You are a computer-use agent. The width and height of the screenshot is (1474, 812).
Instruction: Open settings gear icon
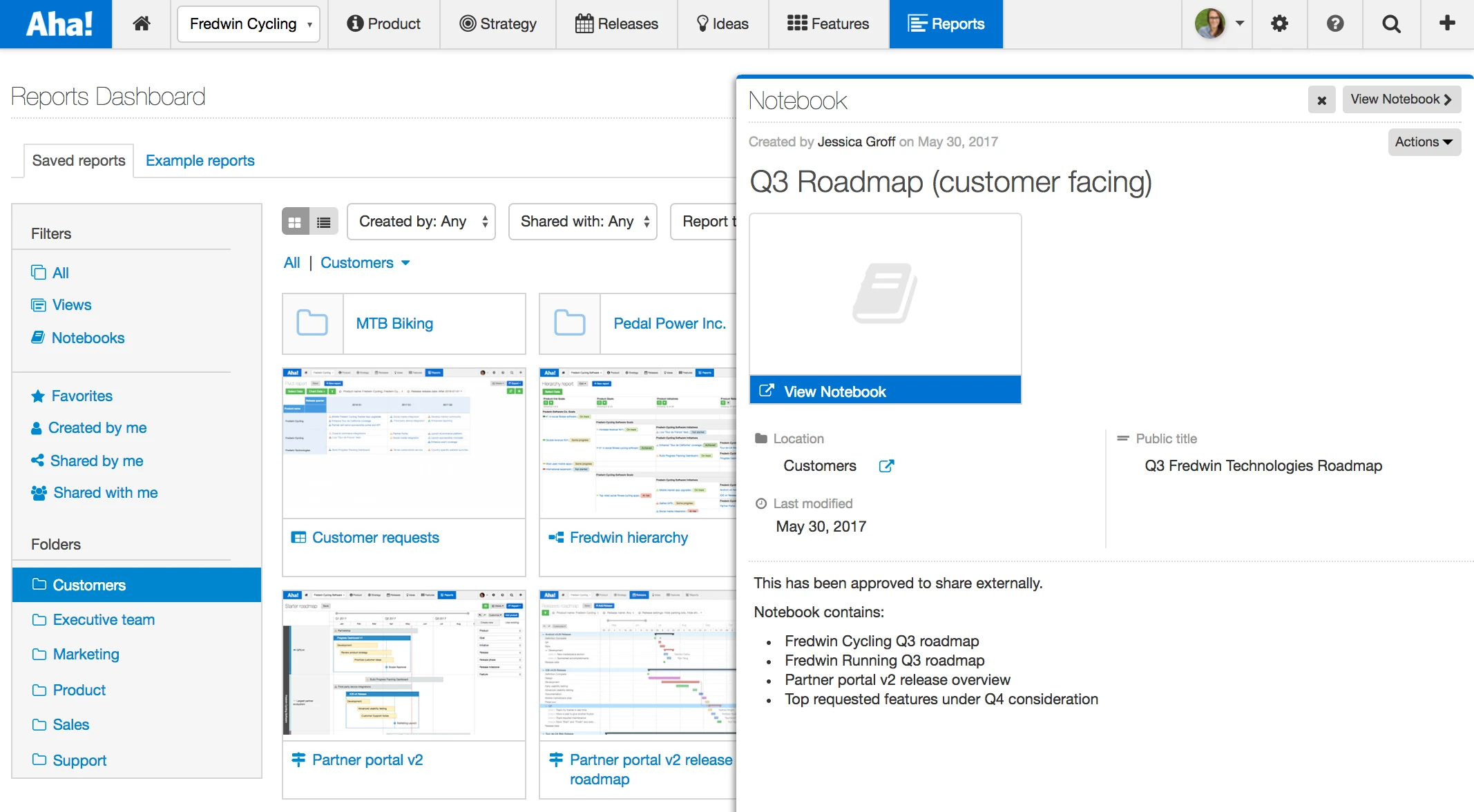(x=1279, y=23)
